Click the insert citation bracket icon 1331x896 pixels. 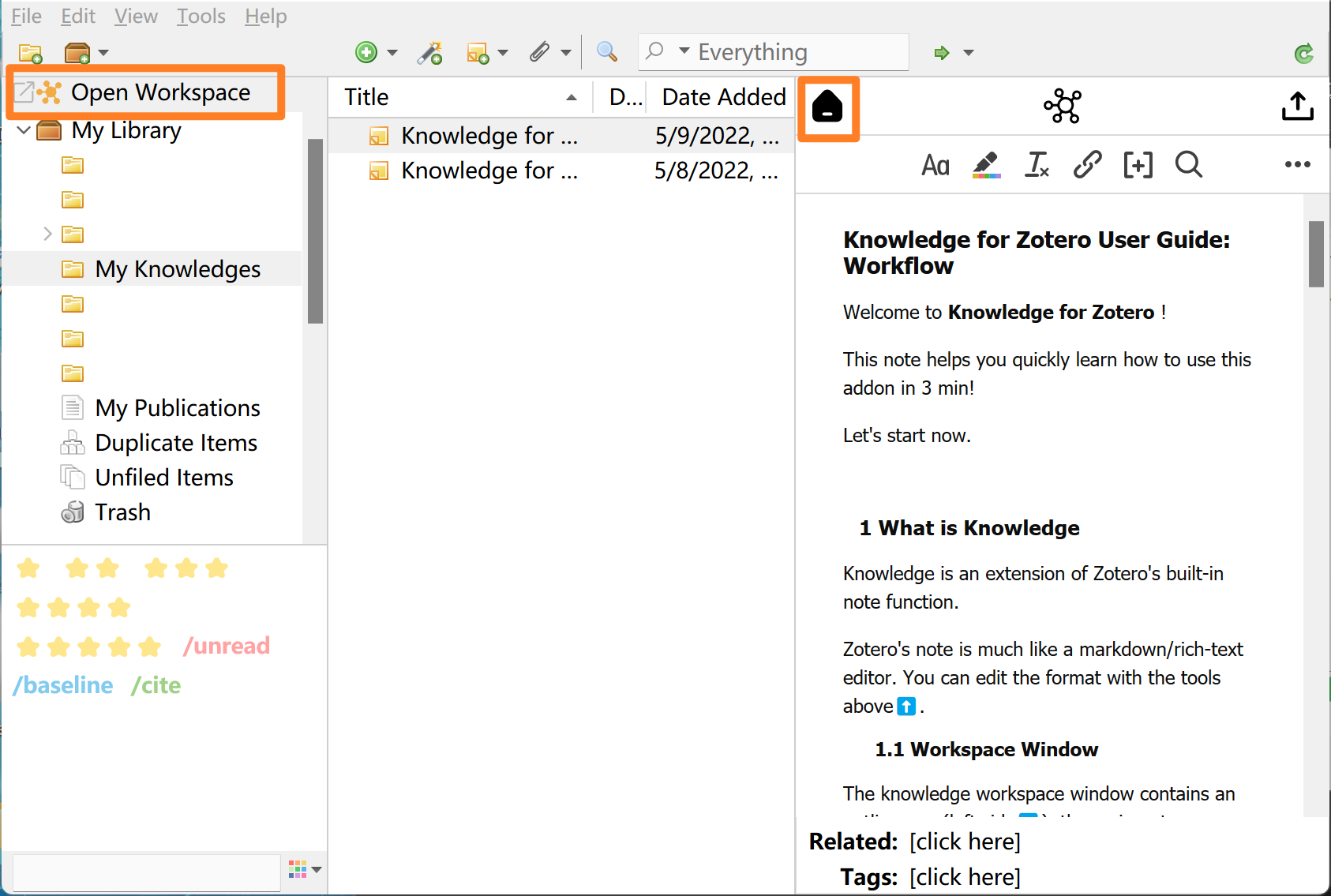point(1138,165)
